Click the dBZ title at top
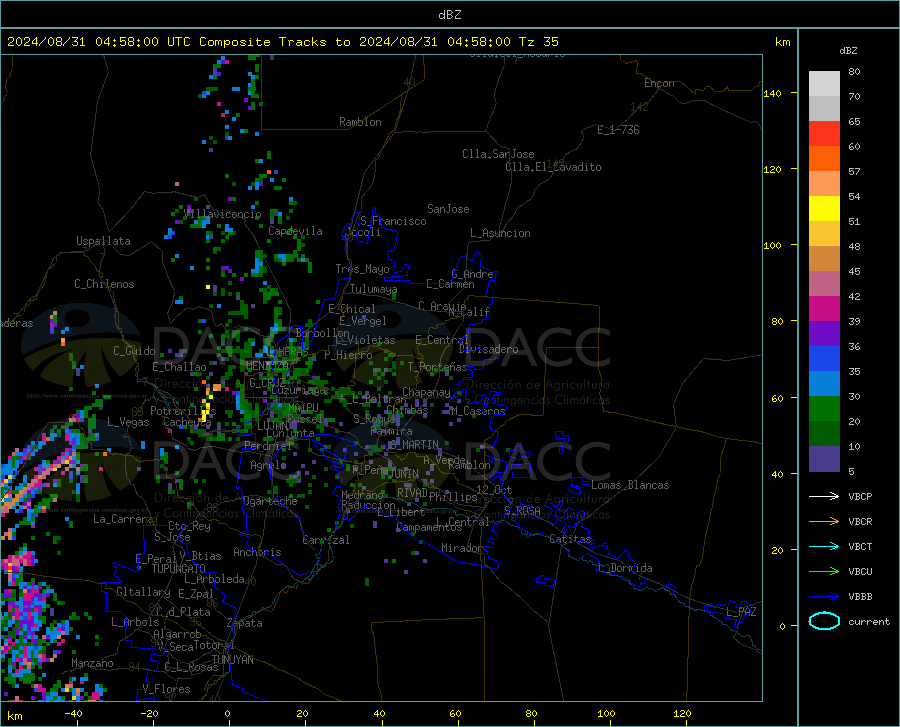 (449, 15)
